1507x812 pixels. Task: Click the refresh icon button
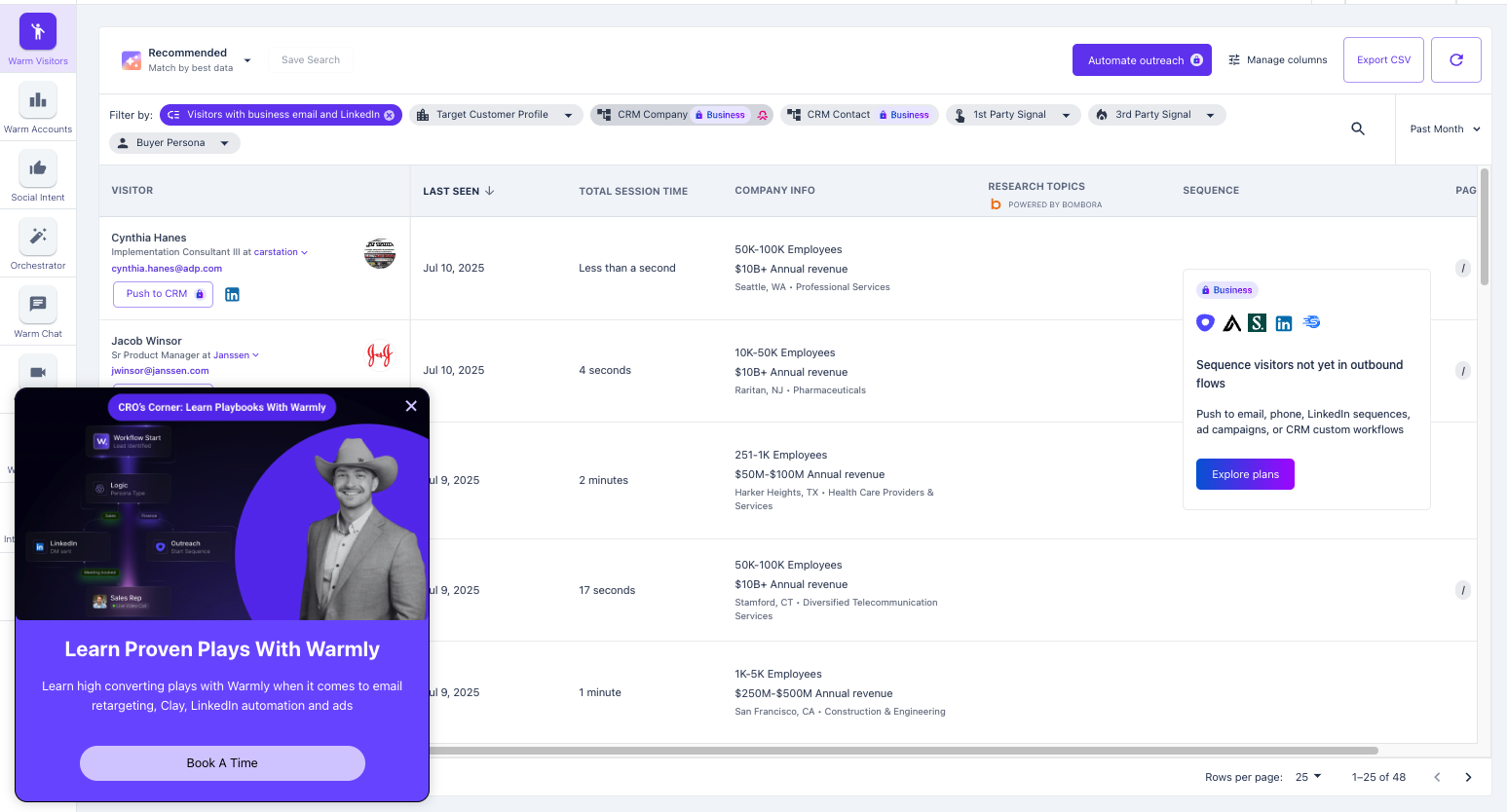[1456, 60]
